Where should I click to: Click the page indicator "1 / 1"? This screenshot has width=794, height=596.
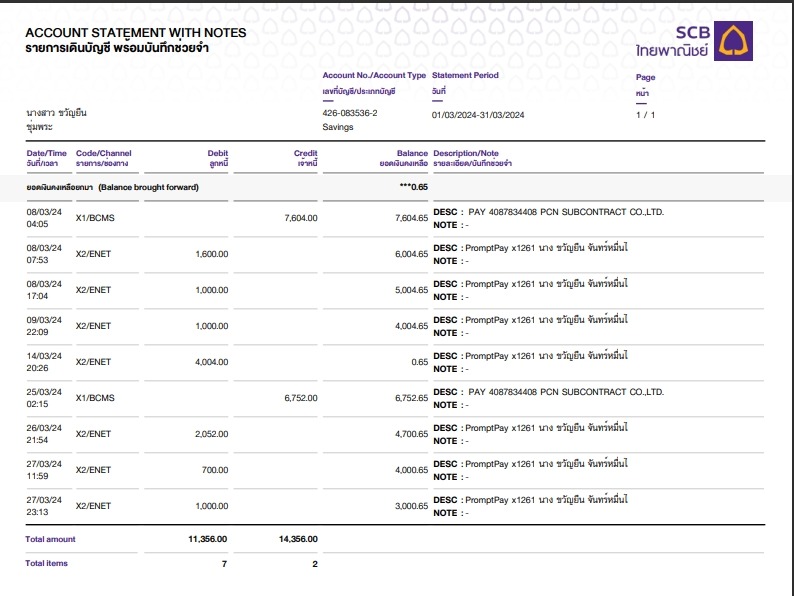click(645, 115)
